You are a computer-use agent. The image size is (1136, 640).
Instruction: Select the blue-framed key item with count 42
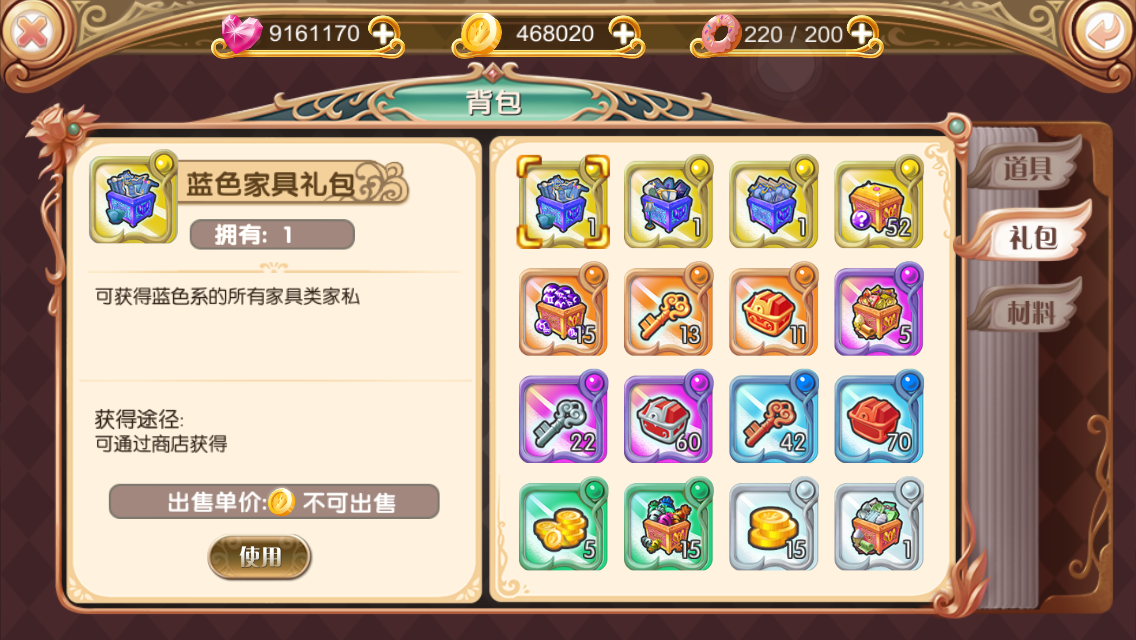(x=773, y=418)
